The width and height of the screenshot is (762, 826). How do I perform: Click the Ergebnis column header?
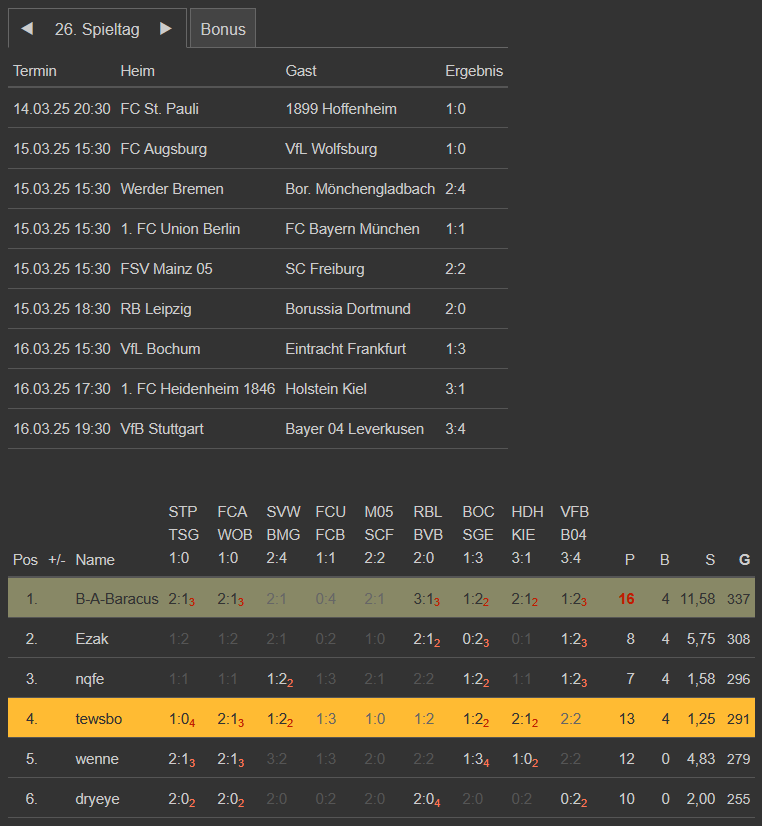(x=474, y=71)
